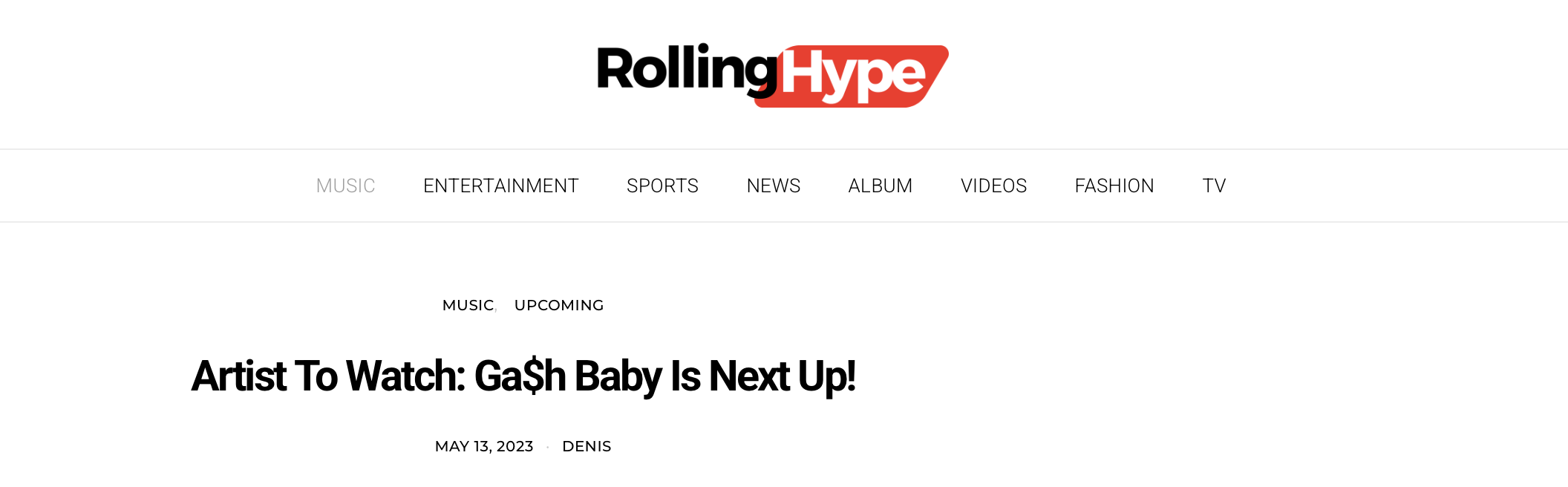Open author Denis's profile link
This screenshot has height=487, width=1568.
click(587, 446)
